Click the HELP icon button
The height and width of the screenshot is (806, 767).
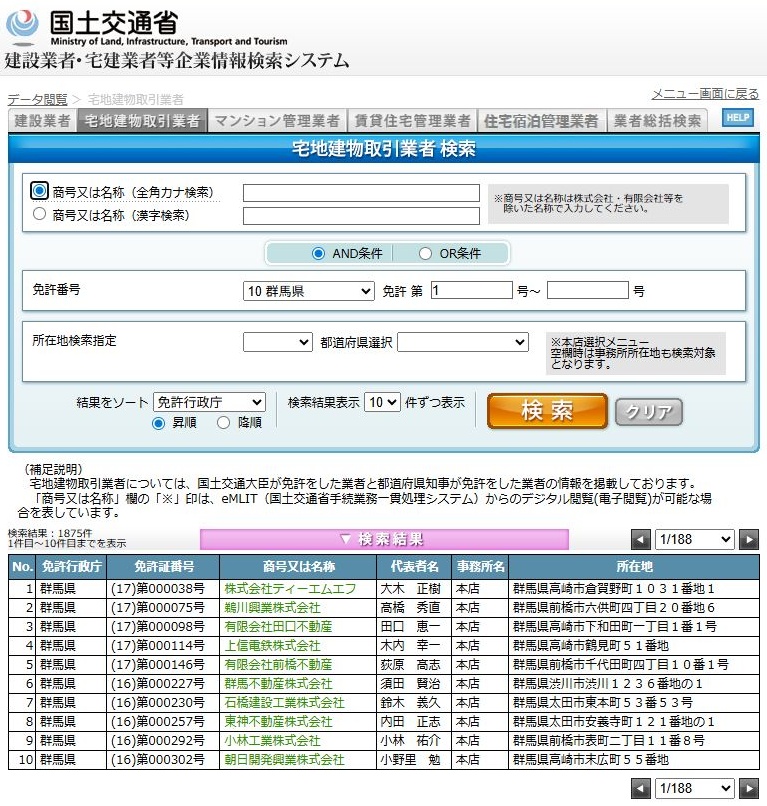coord(737,118)
